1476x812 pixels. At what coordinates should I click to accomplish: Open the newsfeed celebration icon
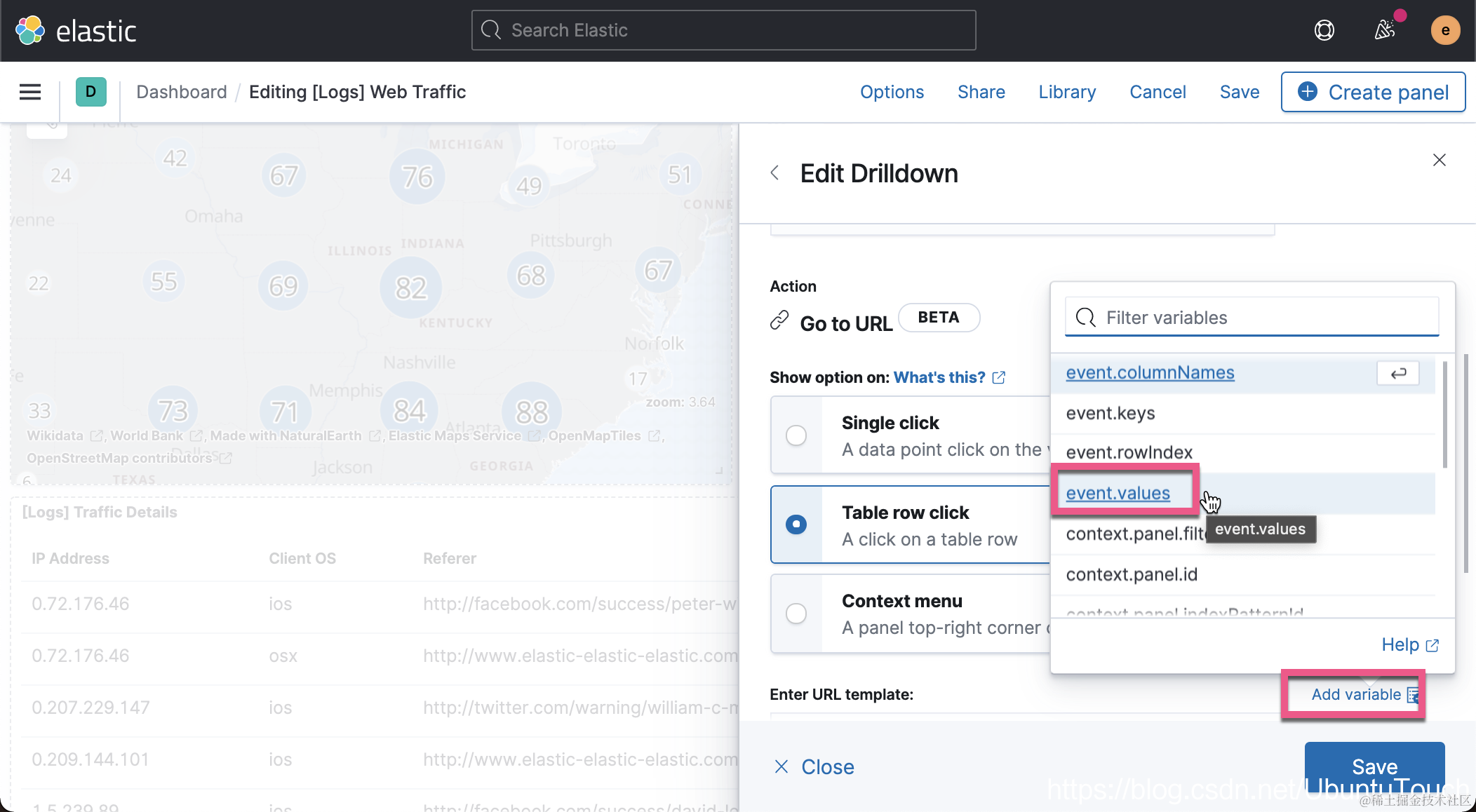point(1385,30)
